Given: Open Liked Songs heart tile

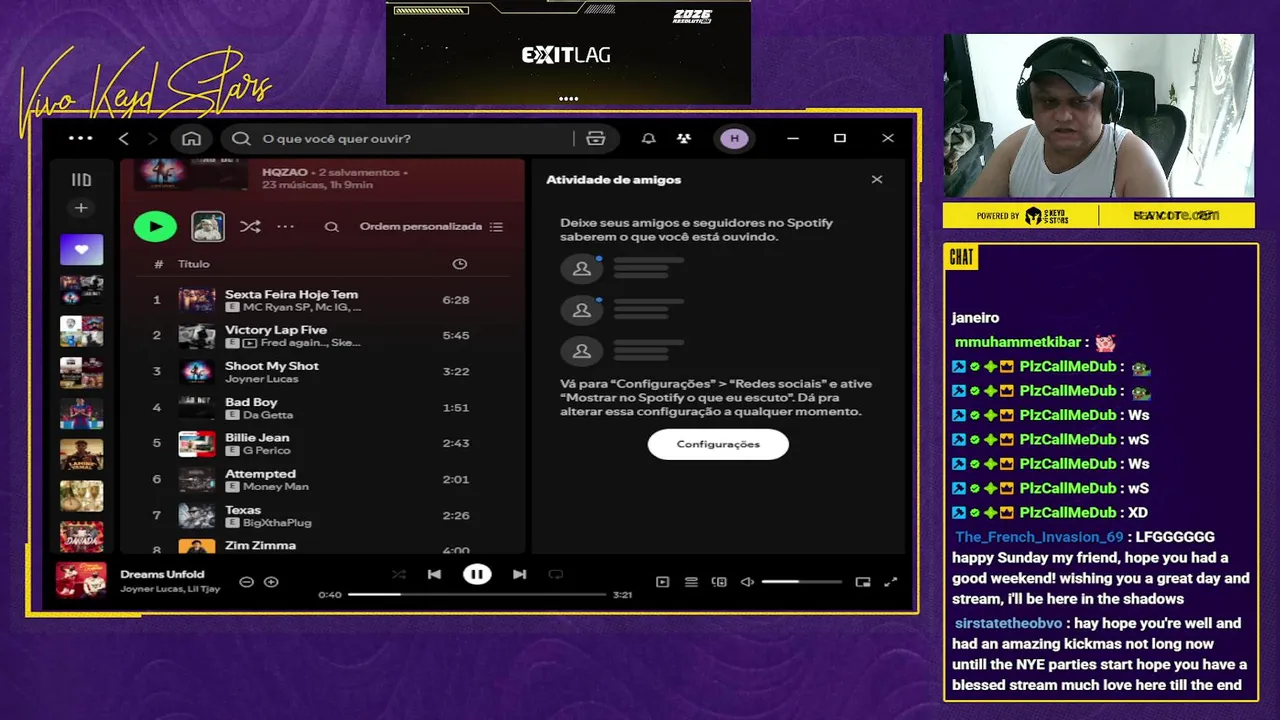Looking at the screenshot, I should [81, 249].
